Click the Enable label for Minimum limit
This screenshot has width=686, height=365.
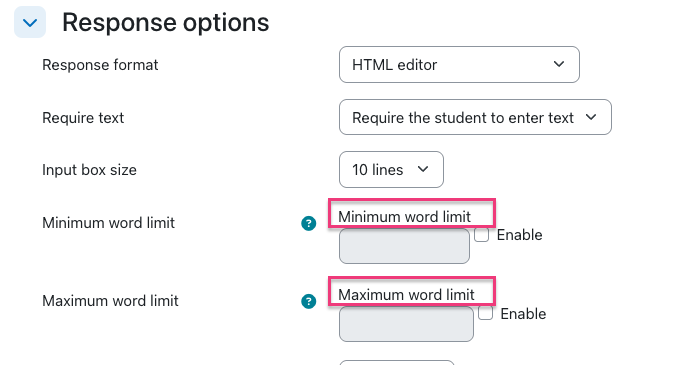[519, 235]
